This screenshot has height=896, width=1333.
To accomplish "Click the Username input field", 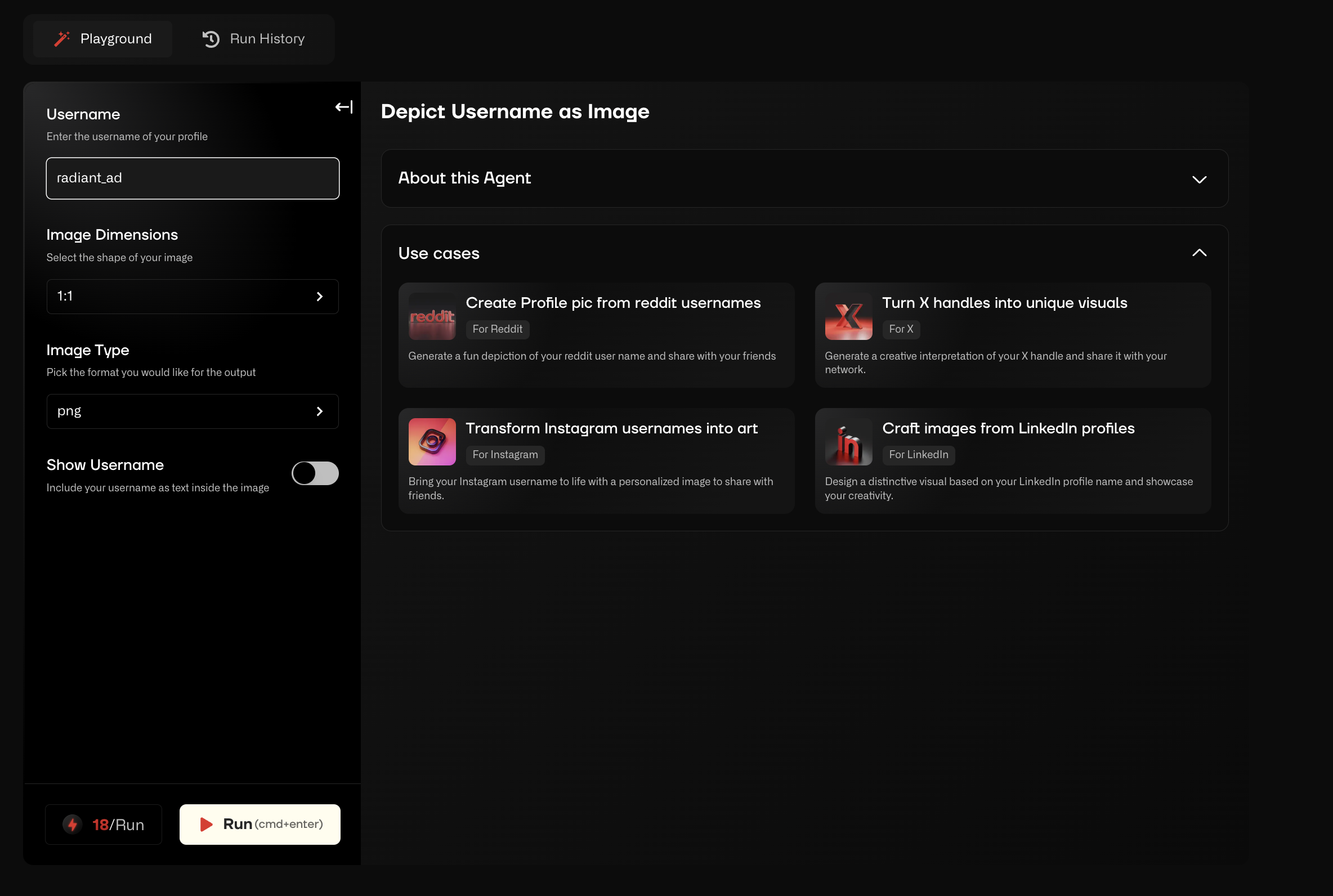I will pyautogui.click(x=192, y=178).
